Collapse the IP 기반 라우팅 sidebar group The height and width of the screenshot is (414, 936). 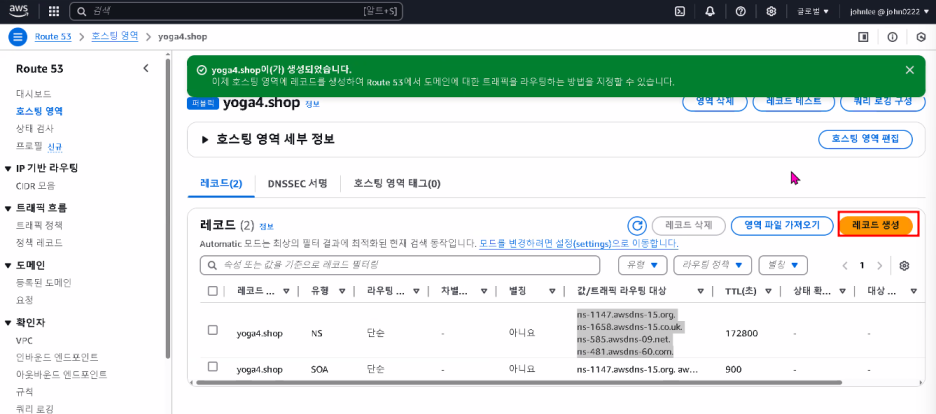(x=8, y=168)
